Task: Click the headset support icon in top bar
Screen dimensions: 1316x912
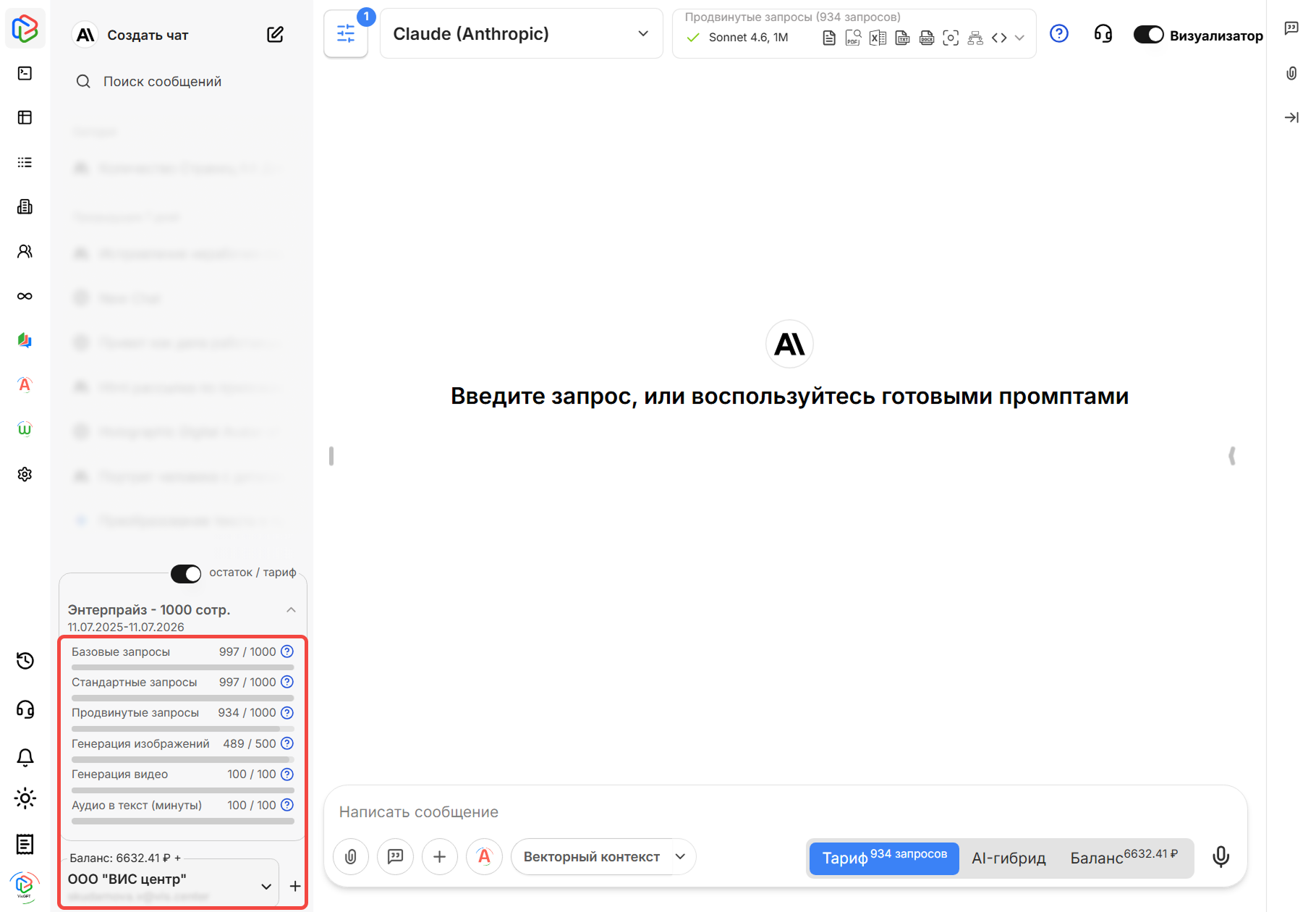Action: 1103,34
